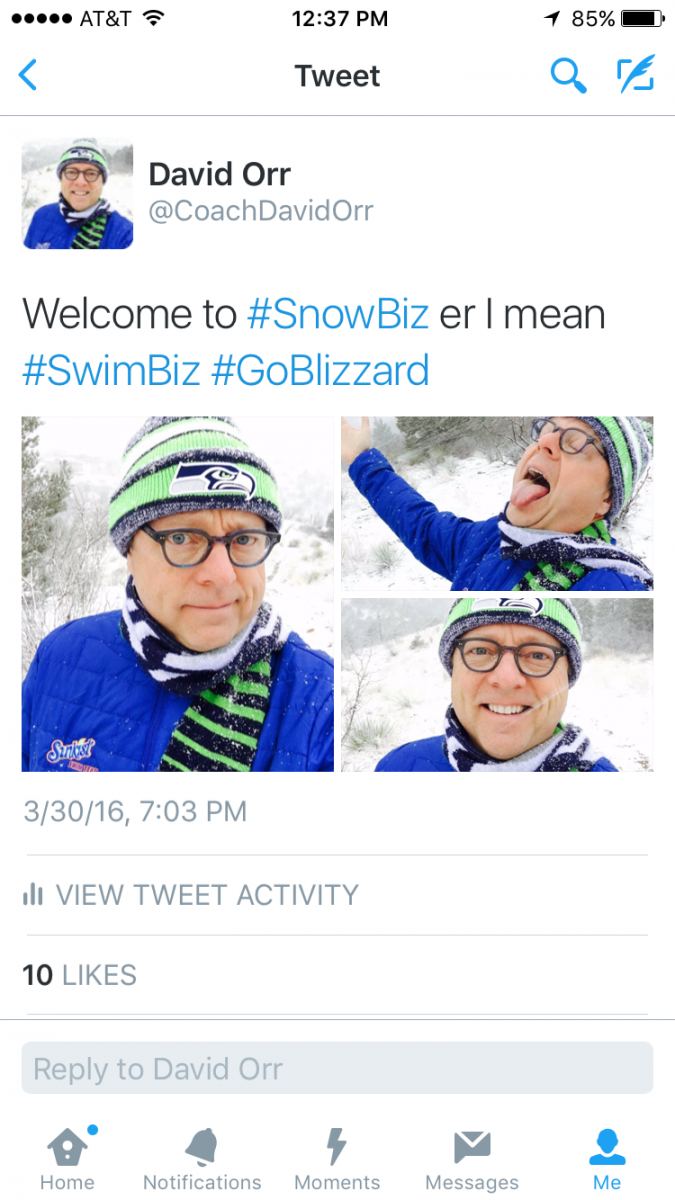The image size is (675, 1200).
Task: Go back using the left chevron arrow
Action: [28, 75]
